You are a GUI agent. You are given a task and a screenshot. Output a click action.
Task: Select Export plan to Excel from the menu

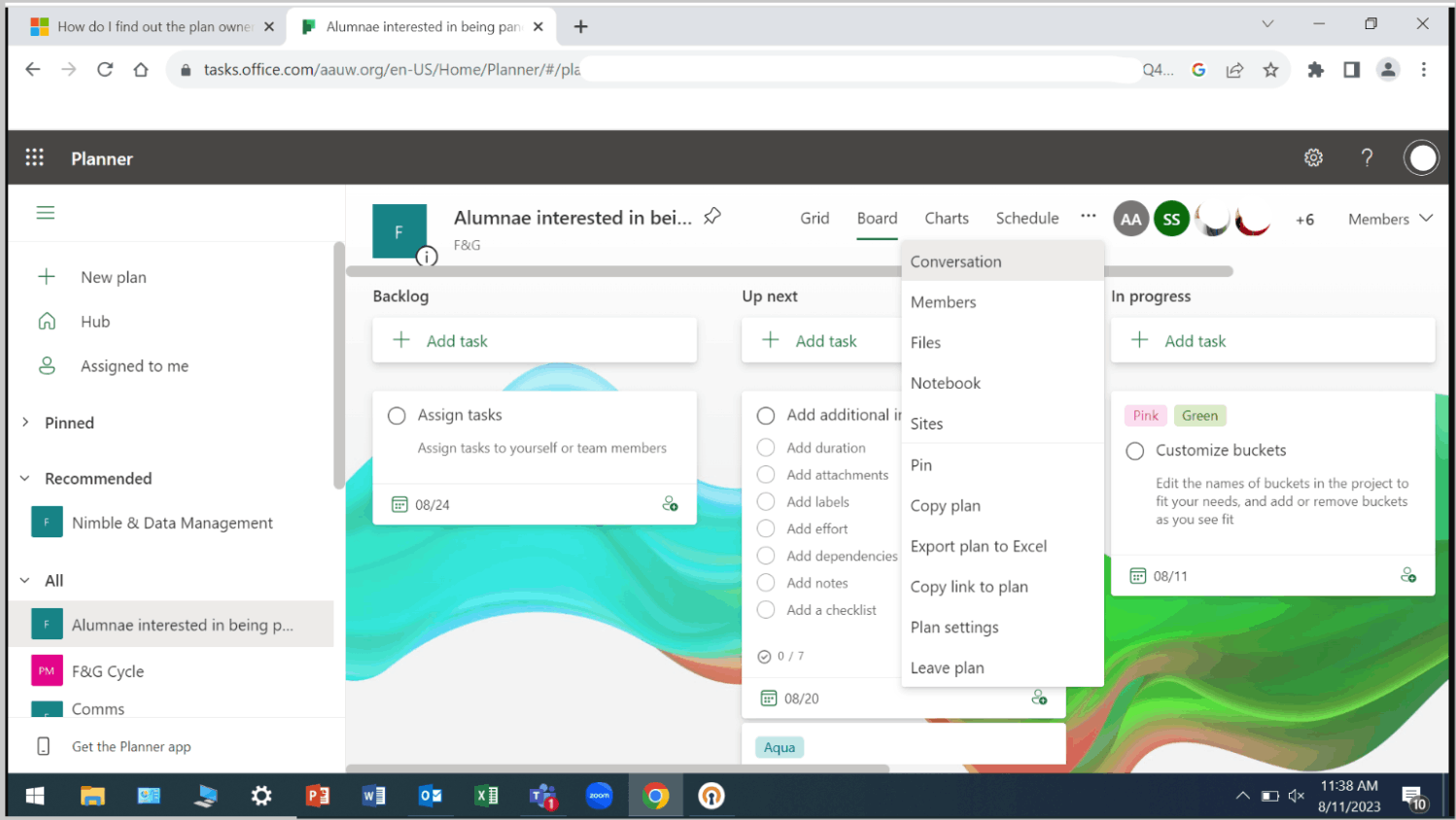pos(979,546)
